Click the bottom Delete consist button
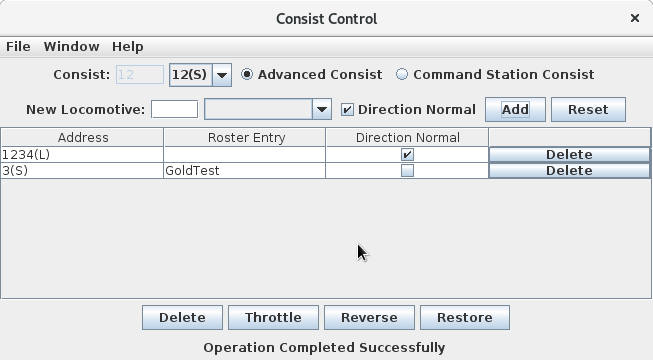The width and height of the screenshot is (653, 360). (x=182, y=318)
